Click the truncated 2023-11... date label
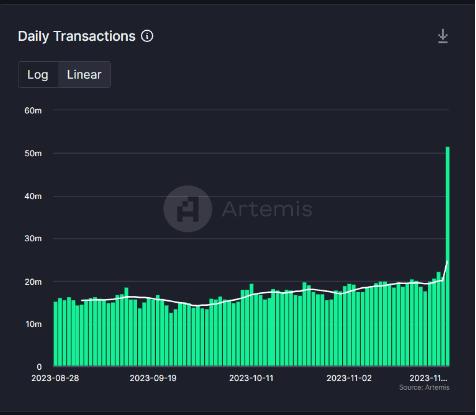This screenshot has height=415, width=476. (x=428, y=378)
